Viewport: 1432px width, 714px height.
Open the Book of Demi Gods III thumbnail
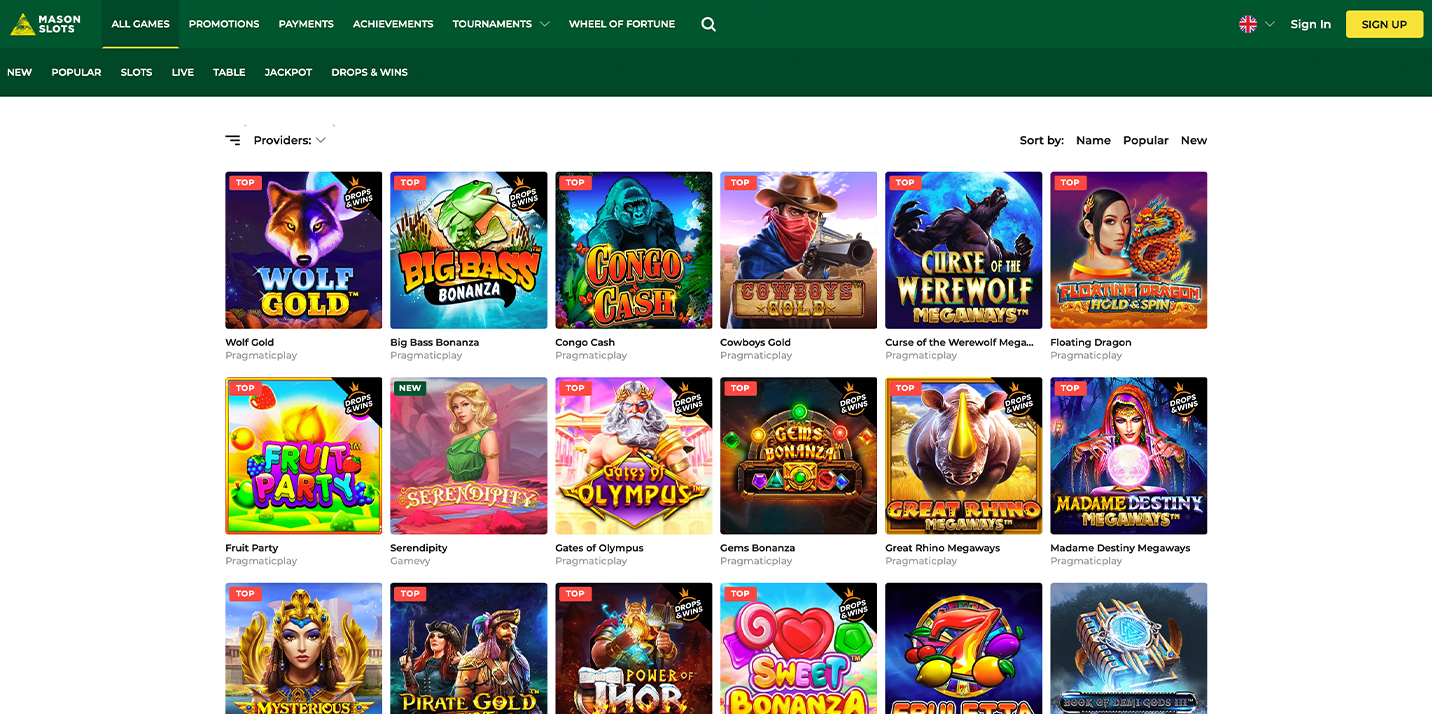[x=1128, y=648]
